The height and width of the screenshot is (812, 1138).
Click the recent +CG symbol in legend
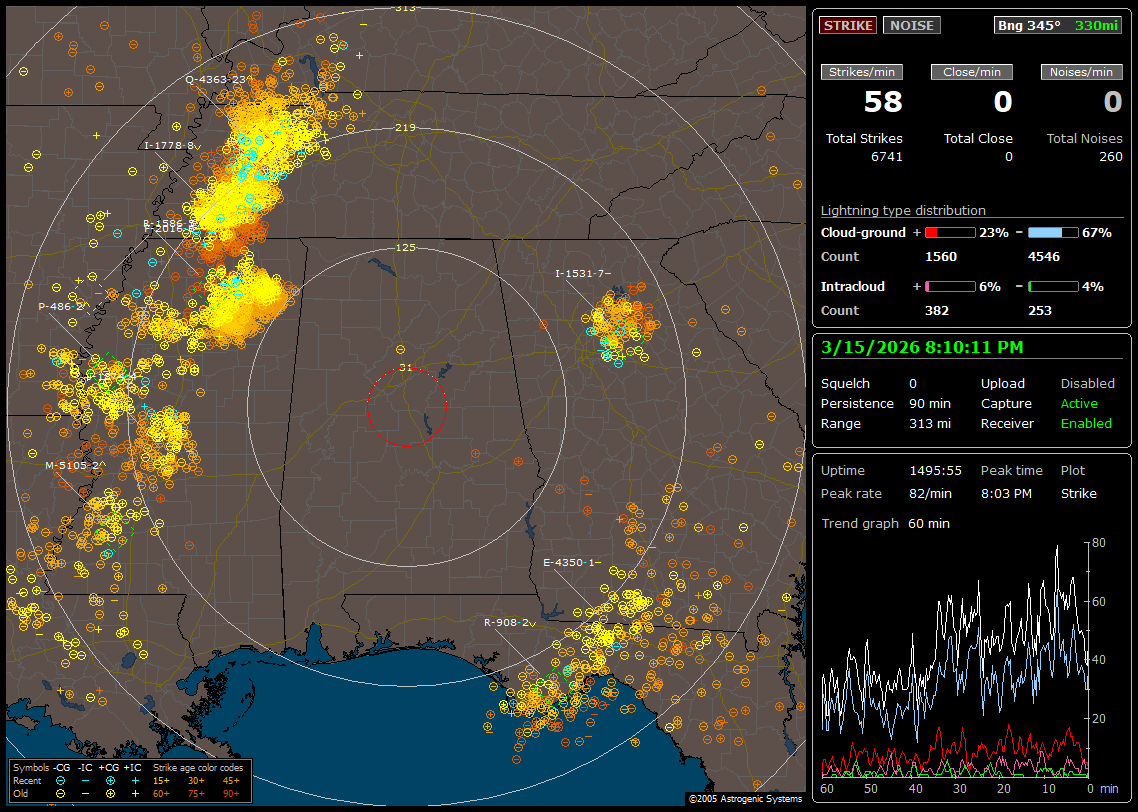coord(110,780)
